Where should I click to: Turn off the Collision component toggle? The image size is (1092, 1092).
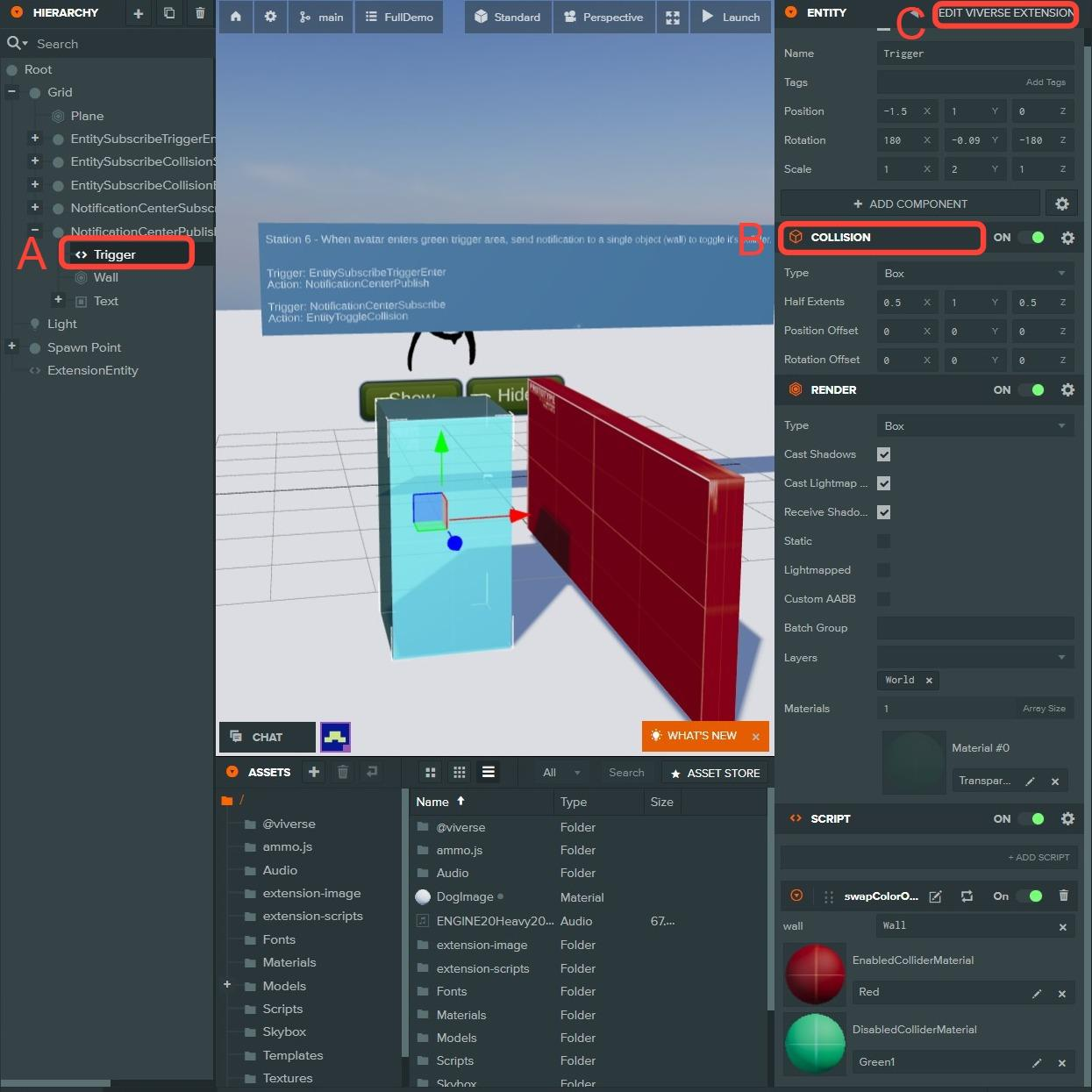pyautogui.click(x=1033, y=238)
